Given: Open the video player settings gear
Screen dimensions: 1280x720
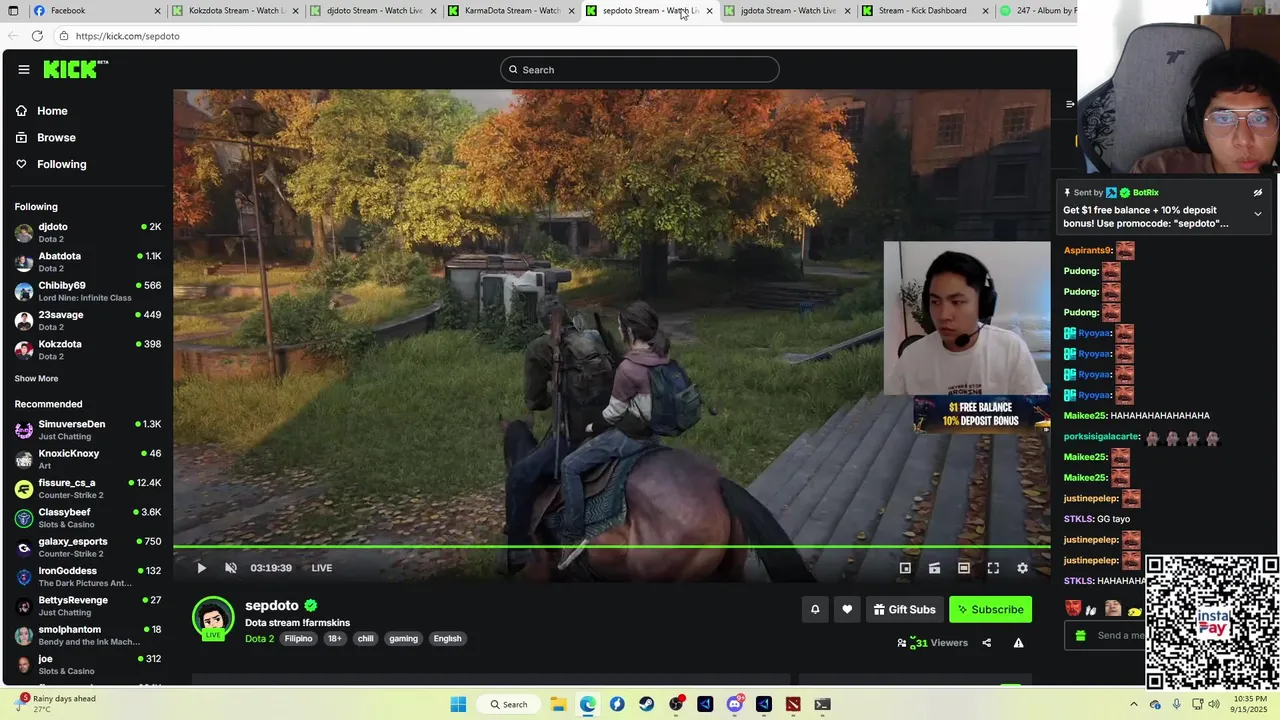Looking at the screenshot, I should point(1022,568).
